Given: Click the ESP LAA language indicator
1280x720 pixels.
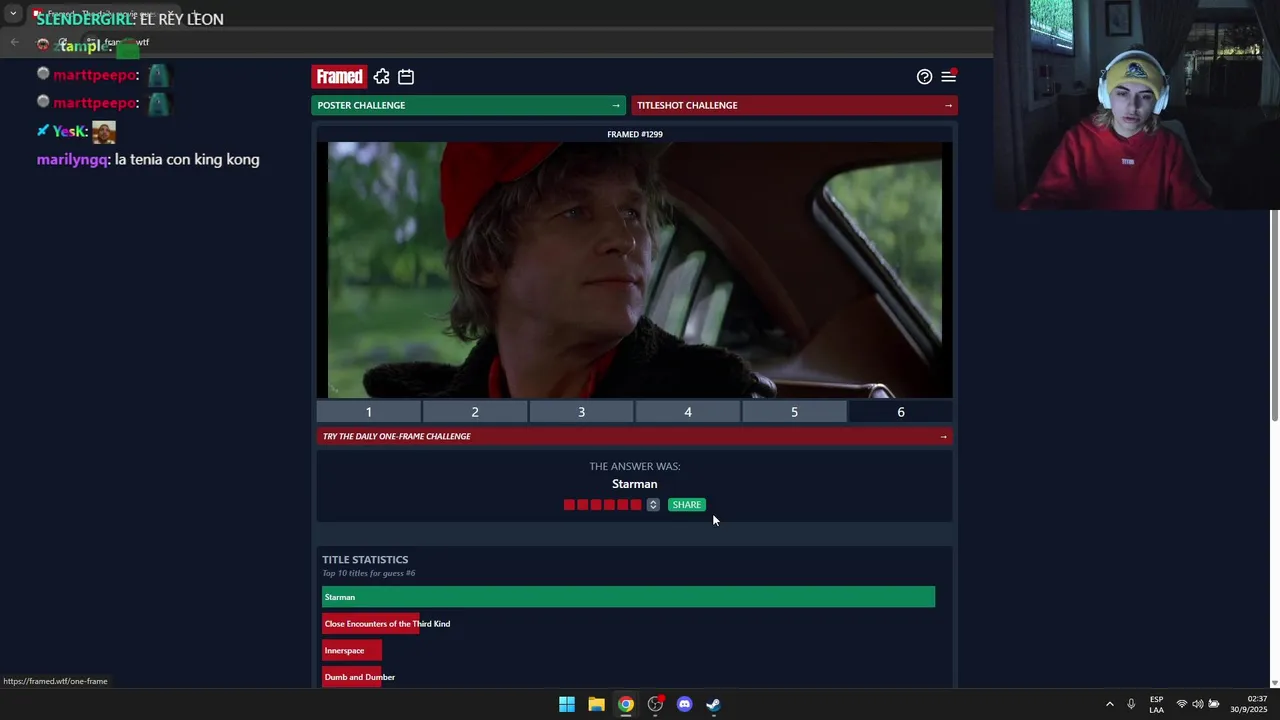Looking at the screenshot, I should tap(1156, 704).
